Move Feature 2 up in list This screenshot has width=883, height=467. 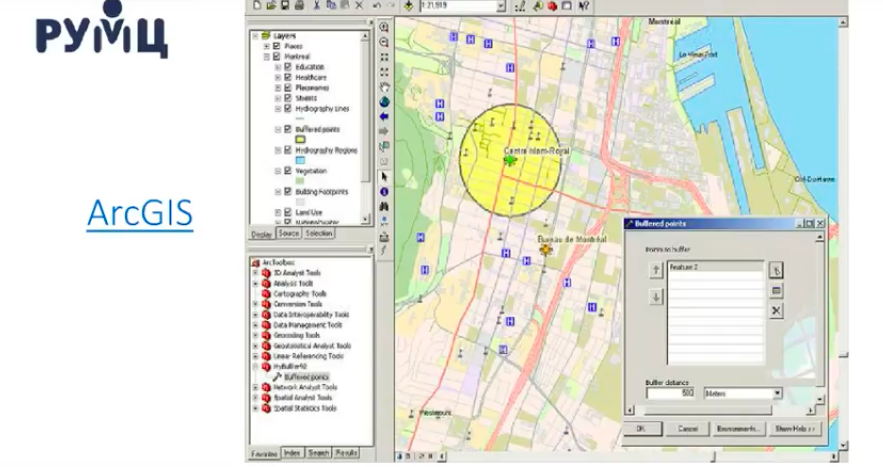click(655, 270)
